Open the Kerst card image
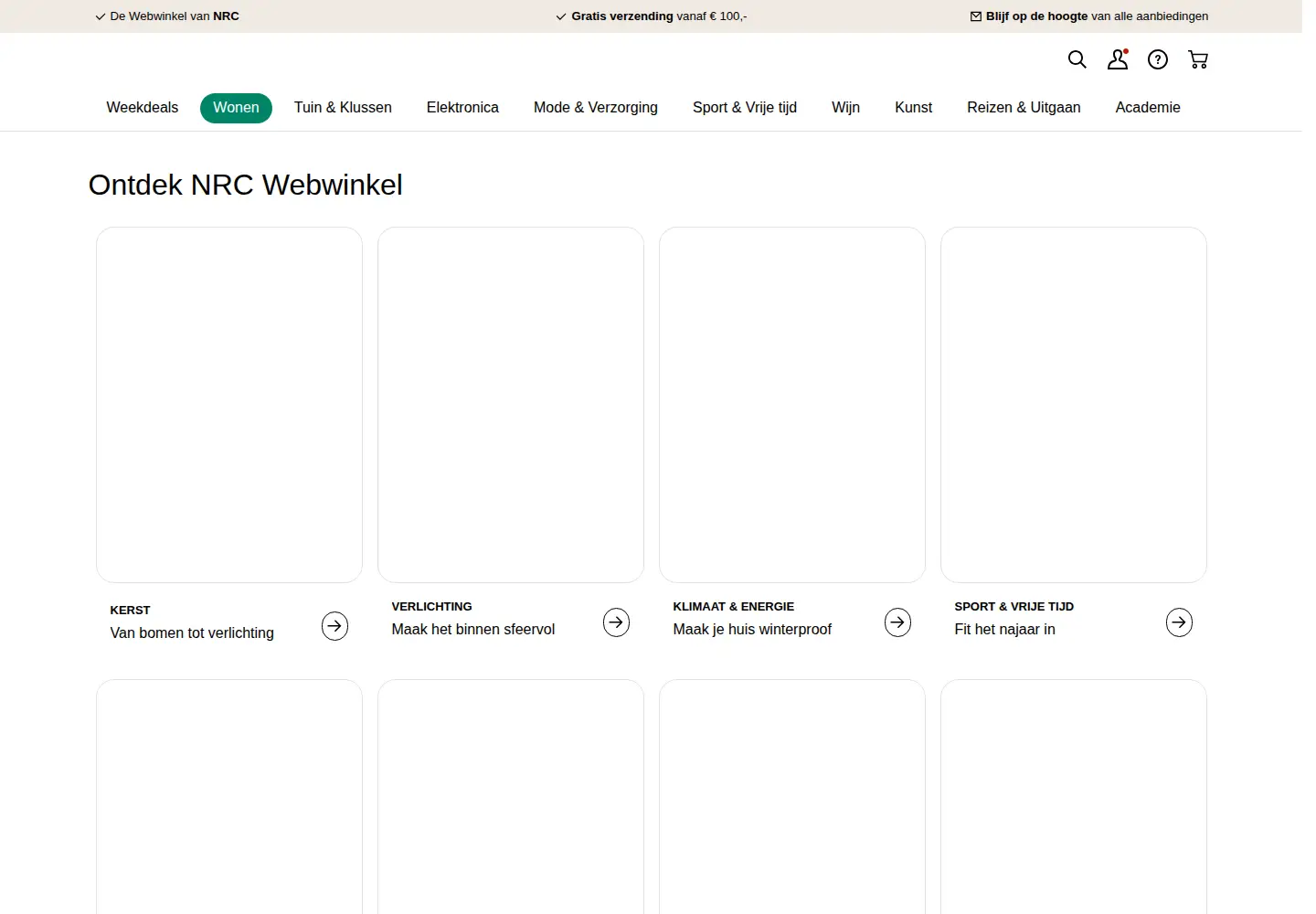This screenshot has height=914, width=1316. 229,405
